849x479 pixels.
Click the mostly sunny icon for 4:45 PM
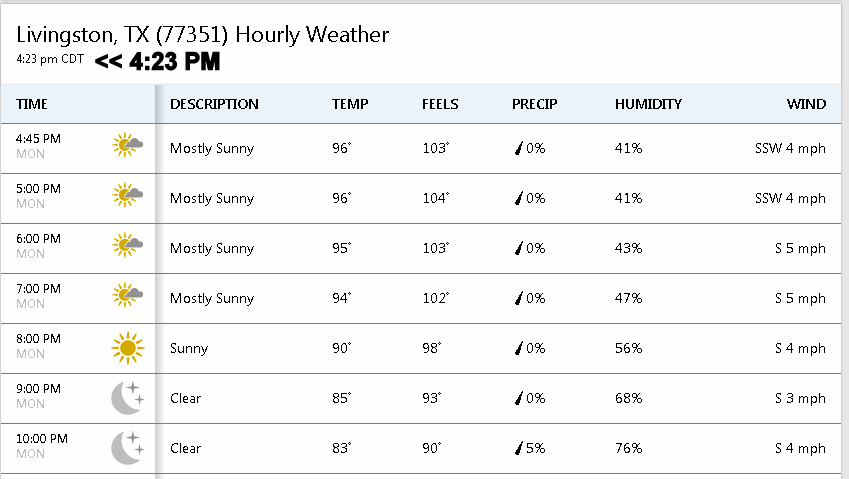127,146
